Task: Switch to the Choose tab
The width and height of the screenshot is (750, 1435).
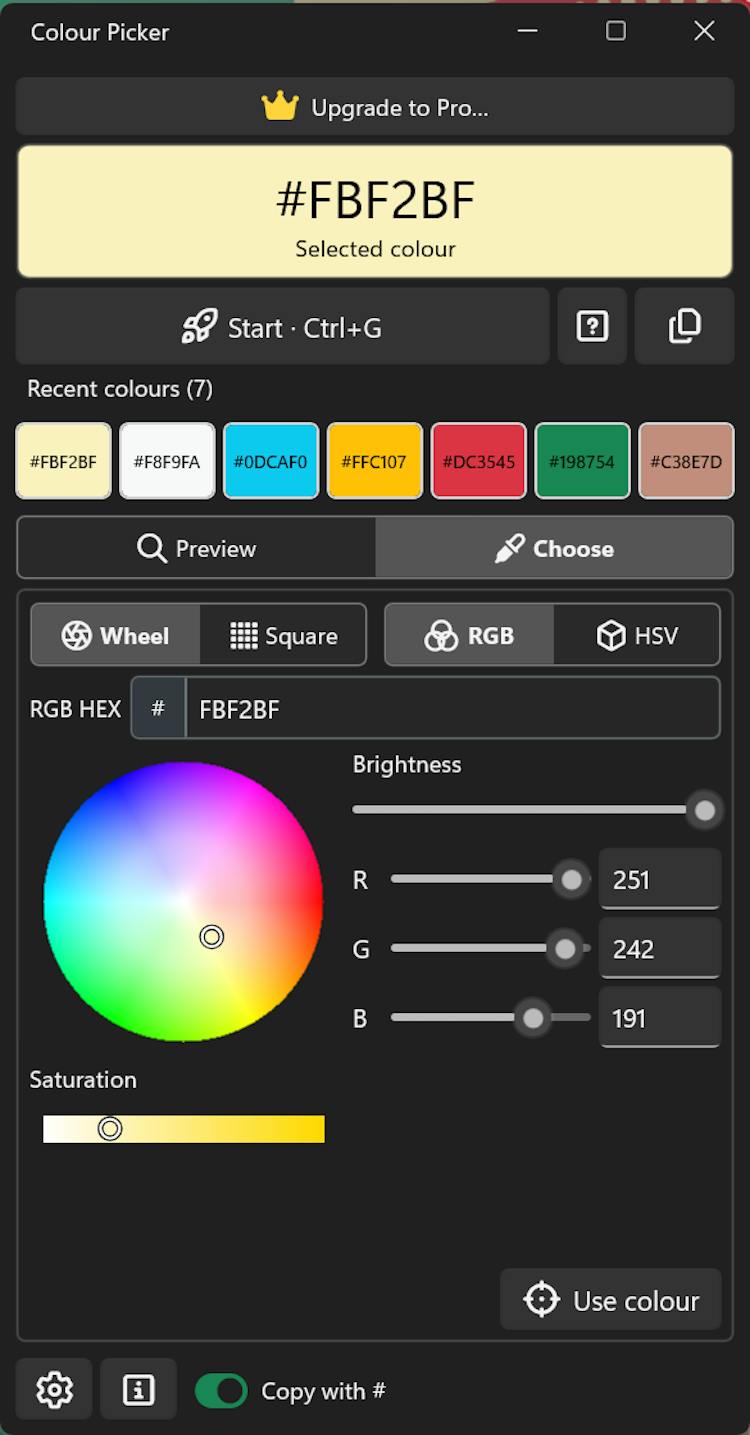Action: pos(554,548)
